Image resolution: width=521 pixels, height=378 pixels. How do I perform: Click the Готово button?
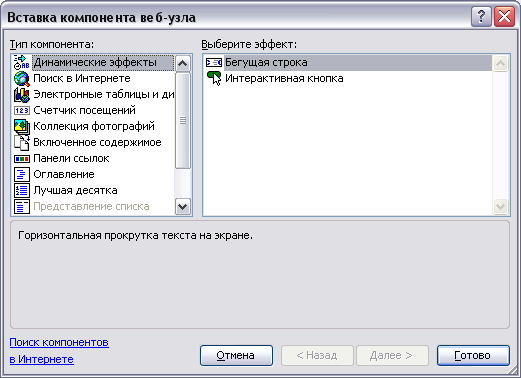pos(473,355)
